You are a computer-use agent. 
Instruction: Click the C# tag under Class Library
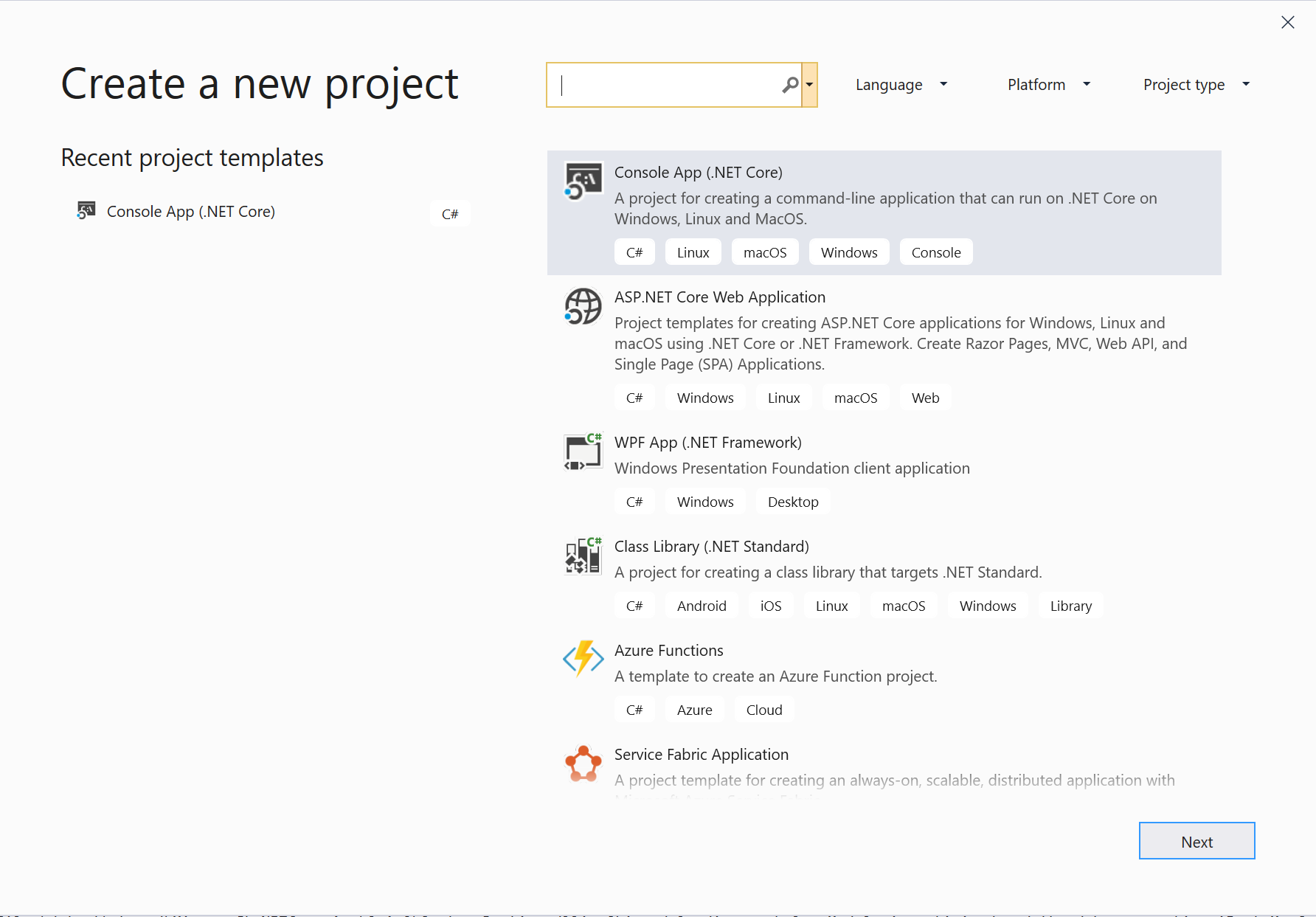pyautogui.click(x=634, y=606)
